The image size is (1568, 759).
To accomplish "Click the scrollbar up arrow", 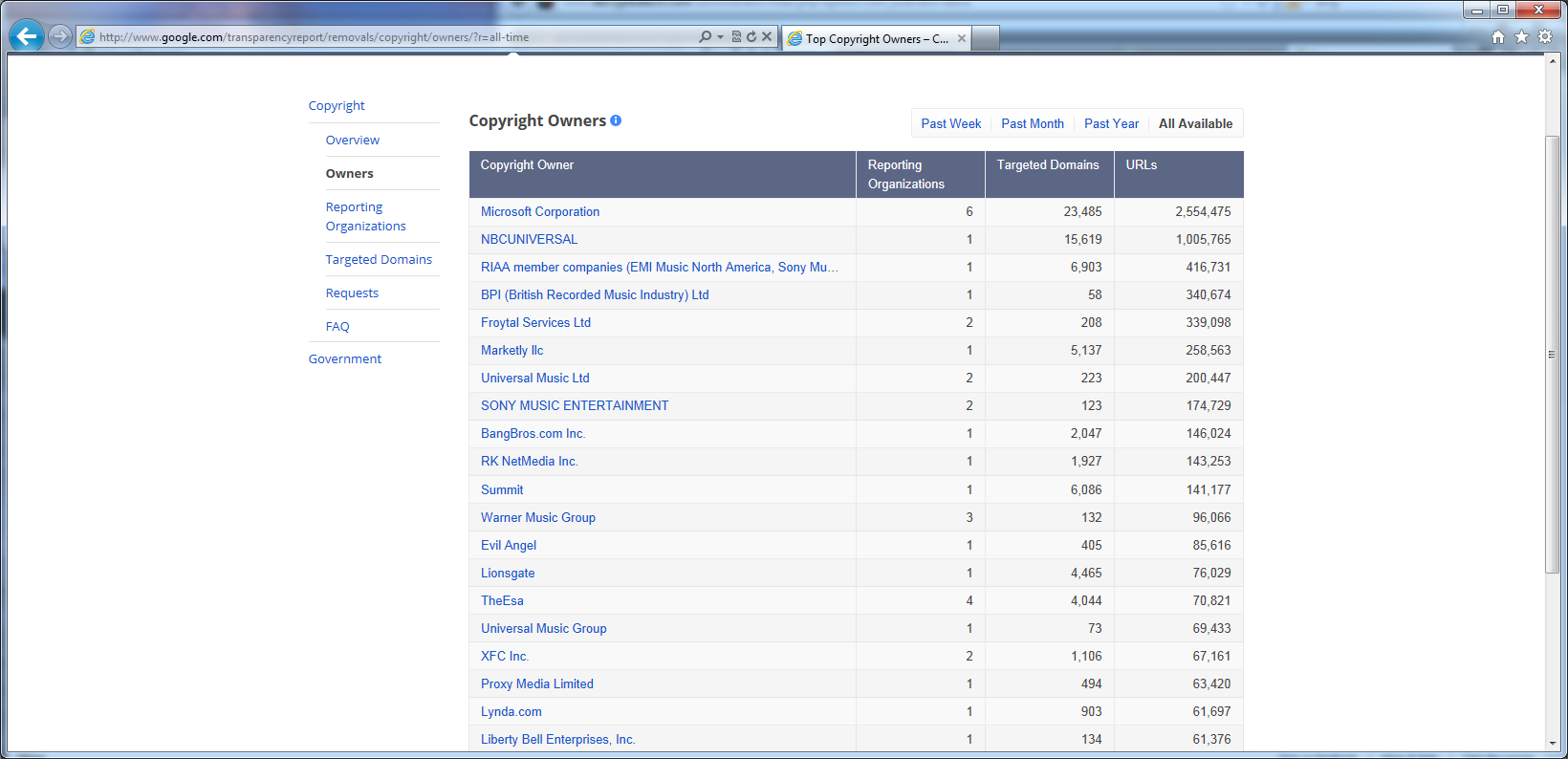I will coord(1553,60).
